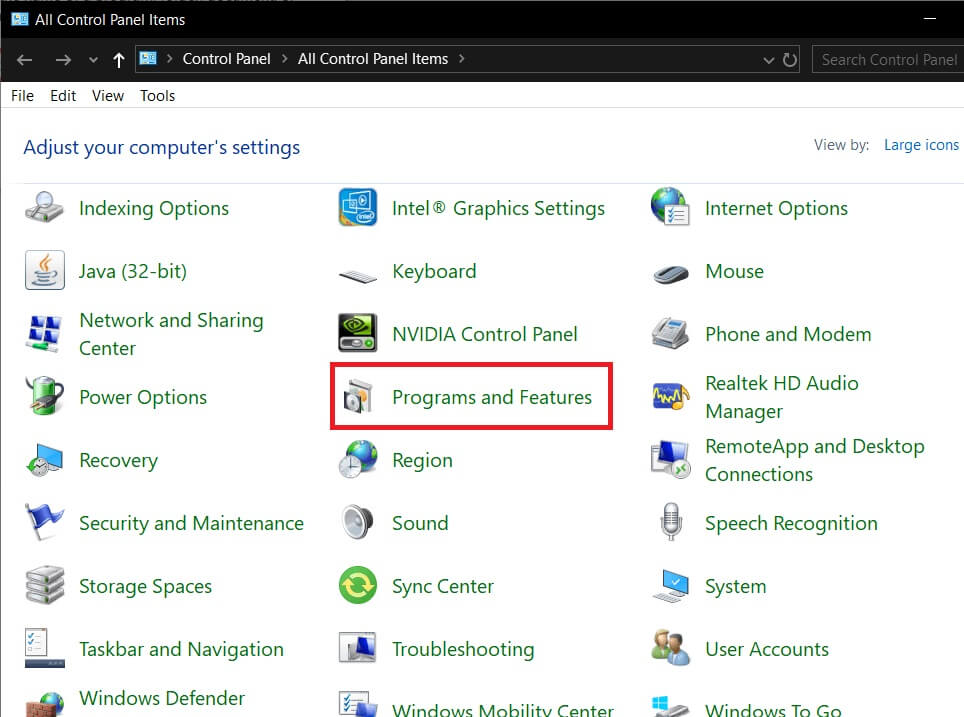Open the User Accounts link text
Image resolution: width=964 pixels, height=717 pixels.
pos(767,649)
